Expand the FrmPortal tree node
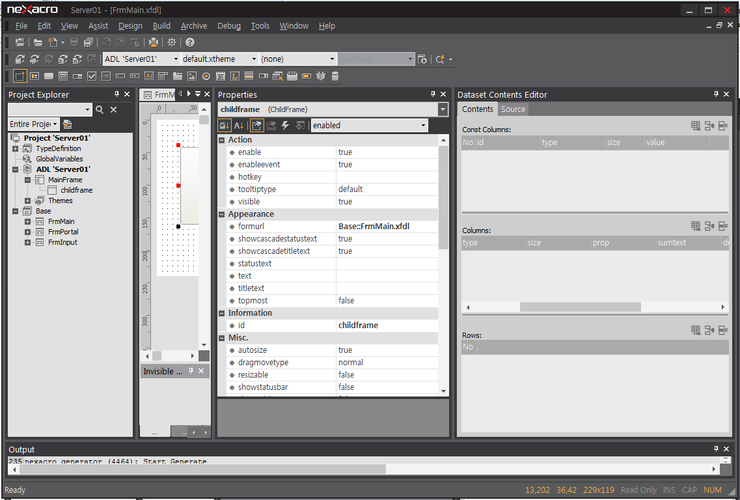The height and width of the screenshot is (500, 740). coord(27,231)
